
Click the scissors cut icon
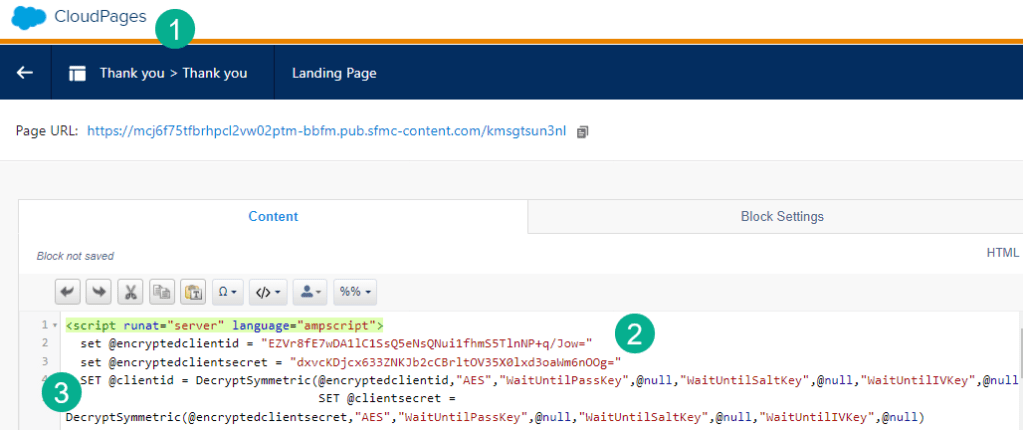(130, 292)
